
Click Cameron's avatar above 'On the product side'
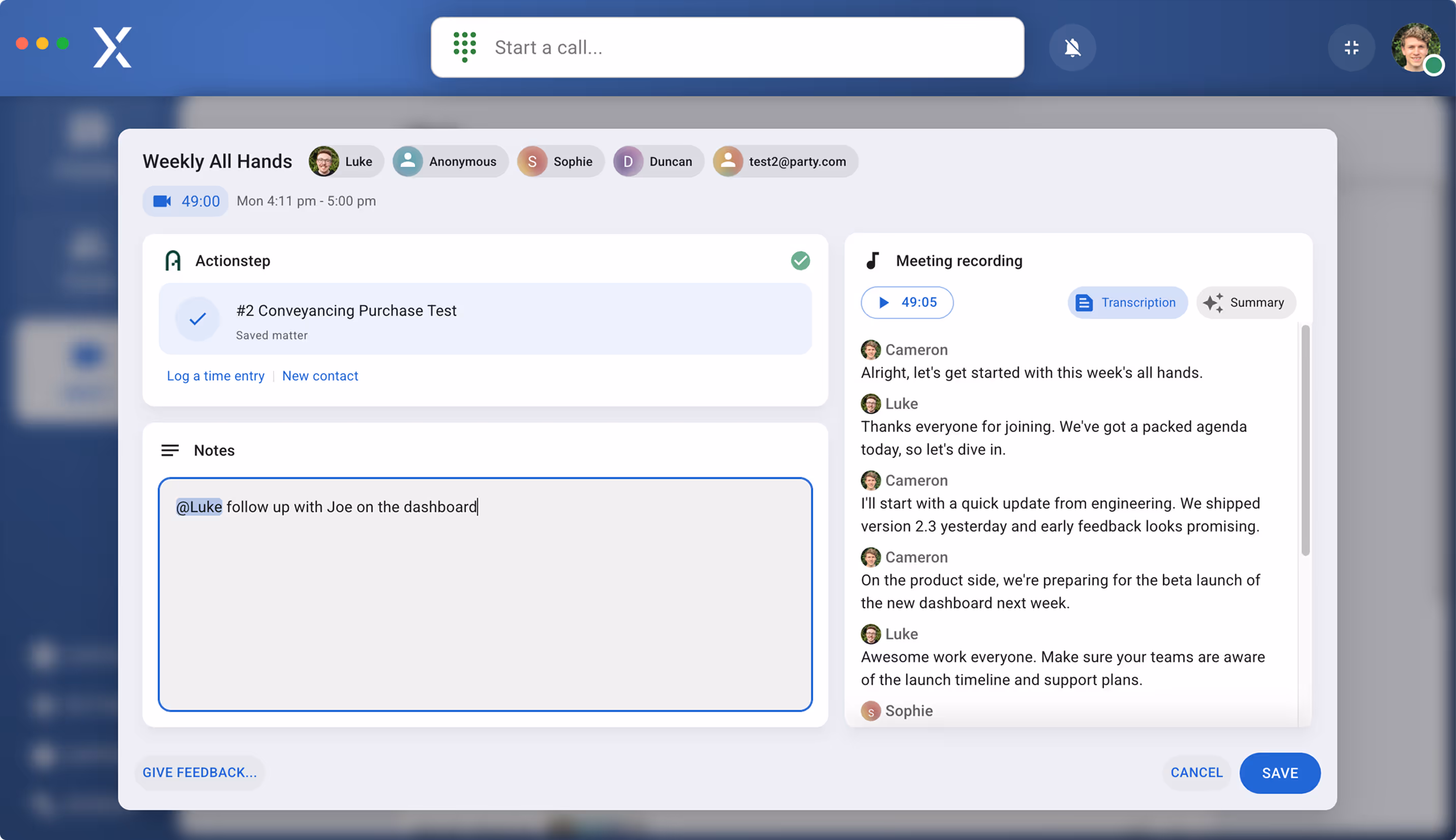tap(871, 557)
